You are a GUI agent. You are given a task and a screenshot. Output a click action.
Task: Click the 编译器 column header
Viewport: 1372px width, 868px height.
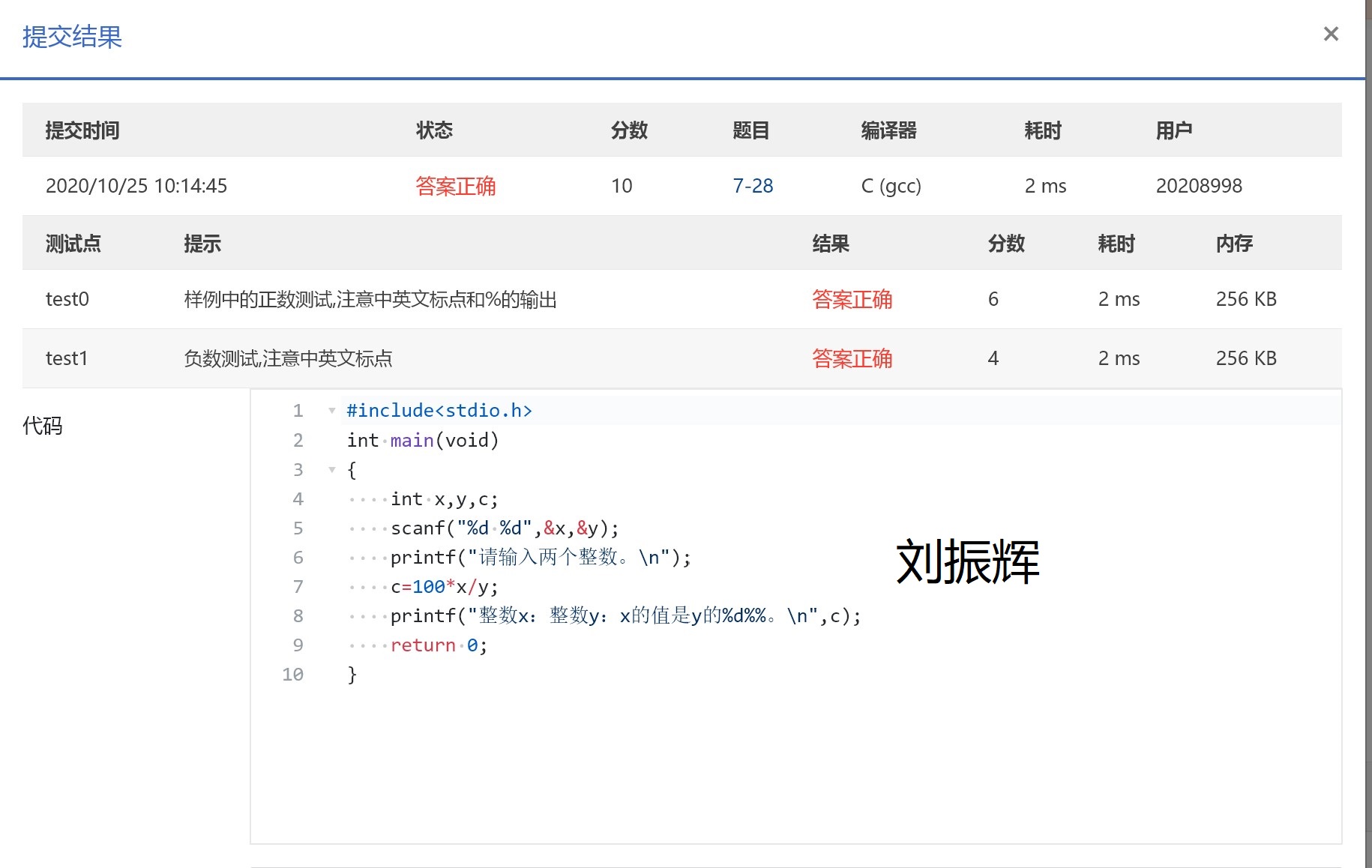(x=889, y=130)
